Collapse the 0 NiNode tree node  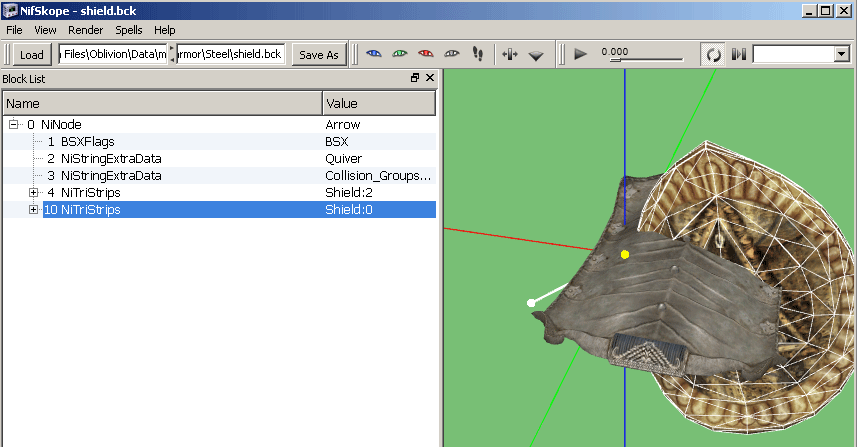[x=14, y=125]
